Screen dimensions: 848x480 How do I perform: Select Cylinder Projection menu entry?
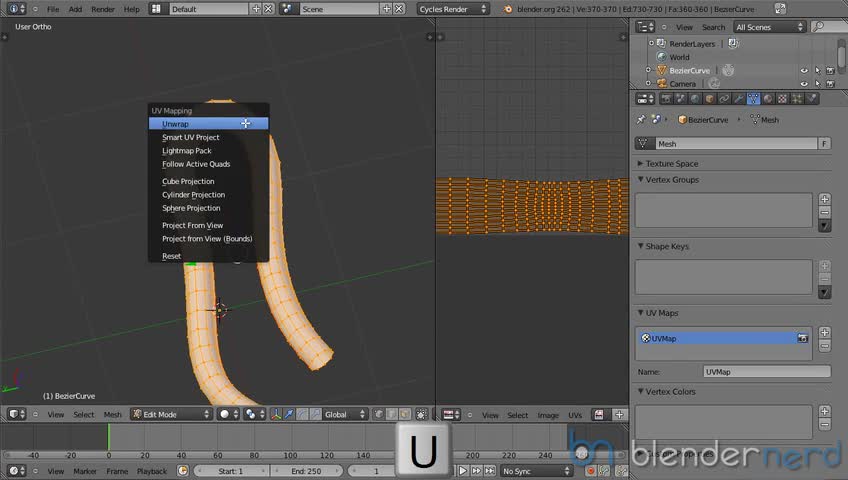coord(193,195)
